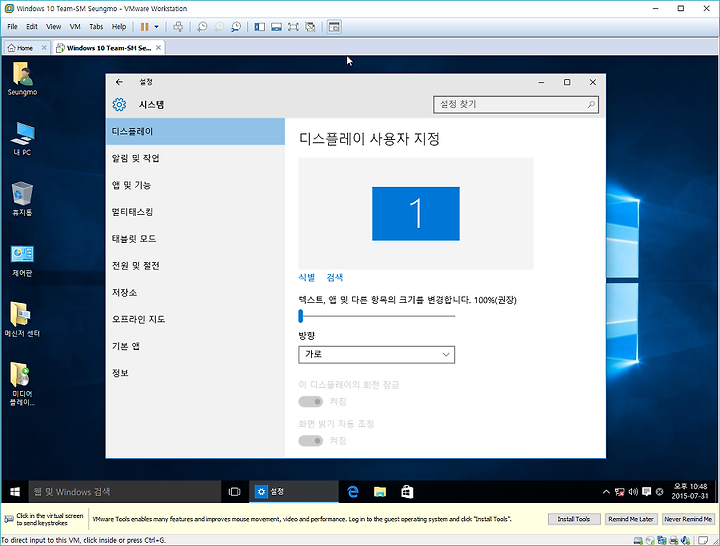
Task: Open the Help menu
Action: (x=119, y=27)
